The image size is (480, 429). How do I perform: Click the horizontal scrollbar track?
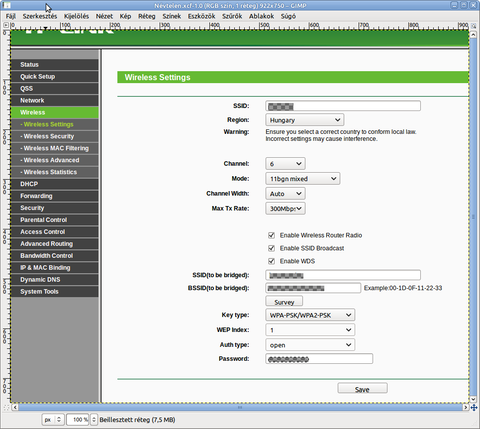point(240,407)
